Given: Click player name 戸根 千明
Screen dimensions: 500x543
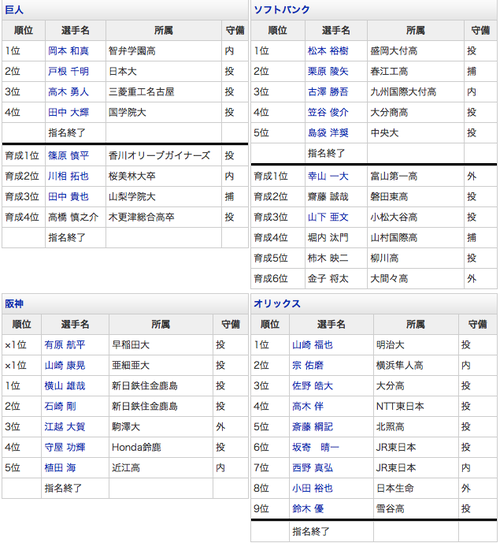Looking at the screenshot, I should (x=68, y=71).
